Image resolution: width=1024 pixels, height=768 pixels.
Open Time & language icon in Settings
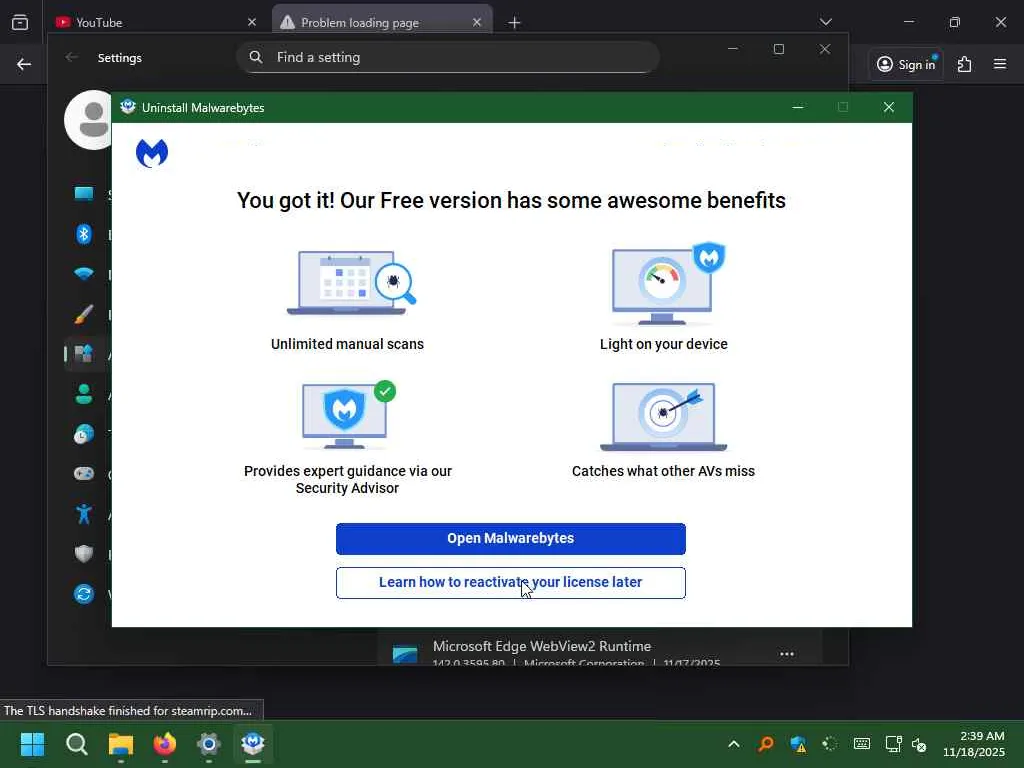[x=84, y=434]
